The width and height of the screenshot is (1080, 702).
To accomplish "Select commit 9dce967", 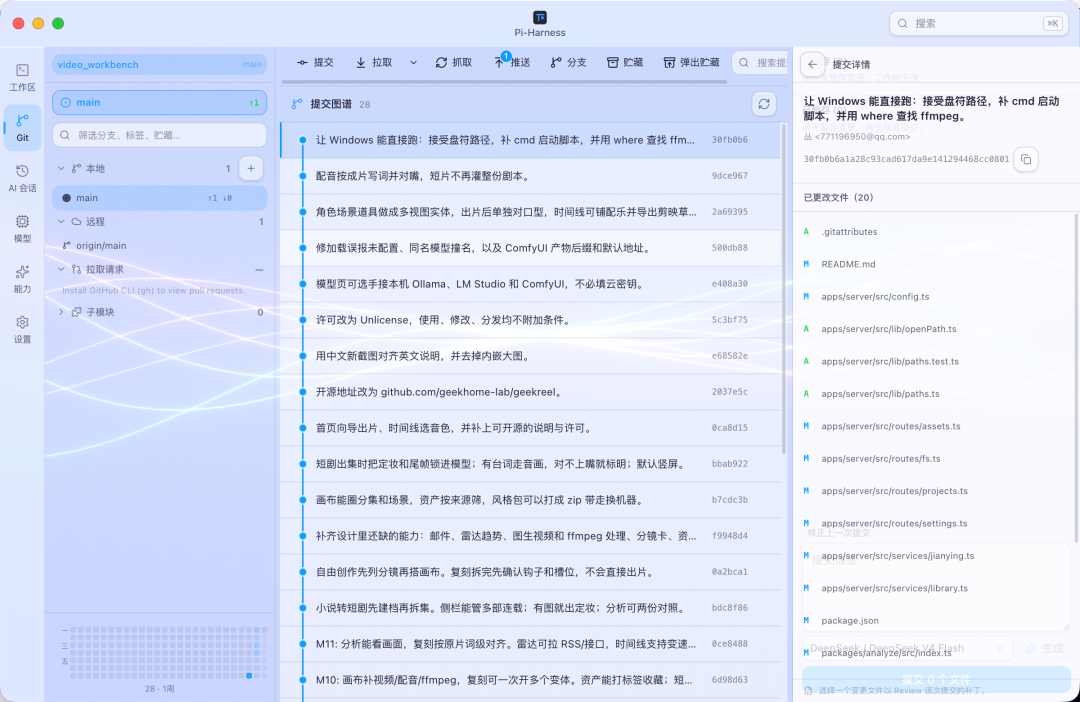I will 530,176.
